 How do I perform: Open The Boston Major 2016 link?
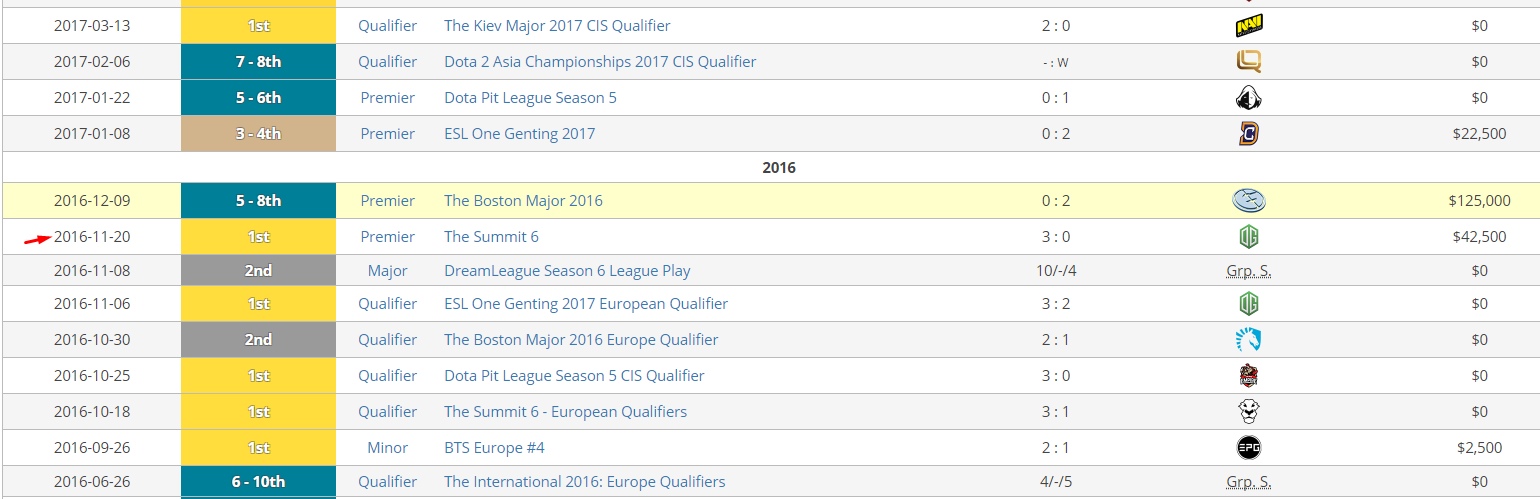click(x=523, y=201)
